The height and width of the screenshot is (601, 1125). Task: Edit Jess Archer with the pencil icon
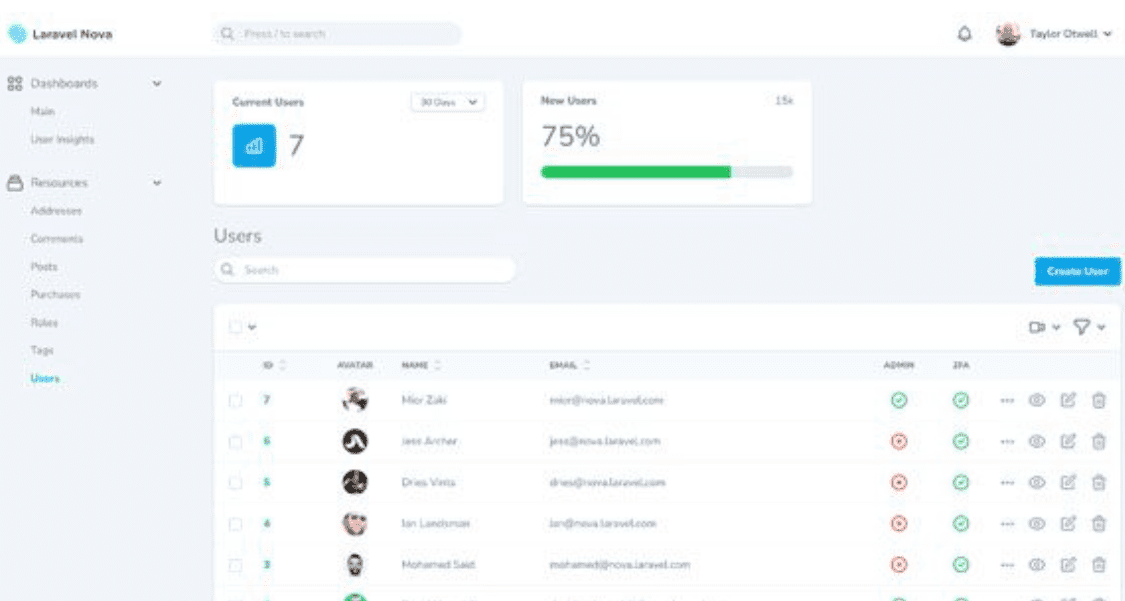click(1067, 441)
